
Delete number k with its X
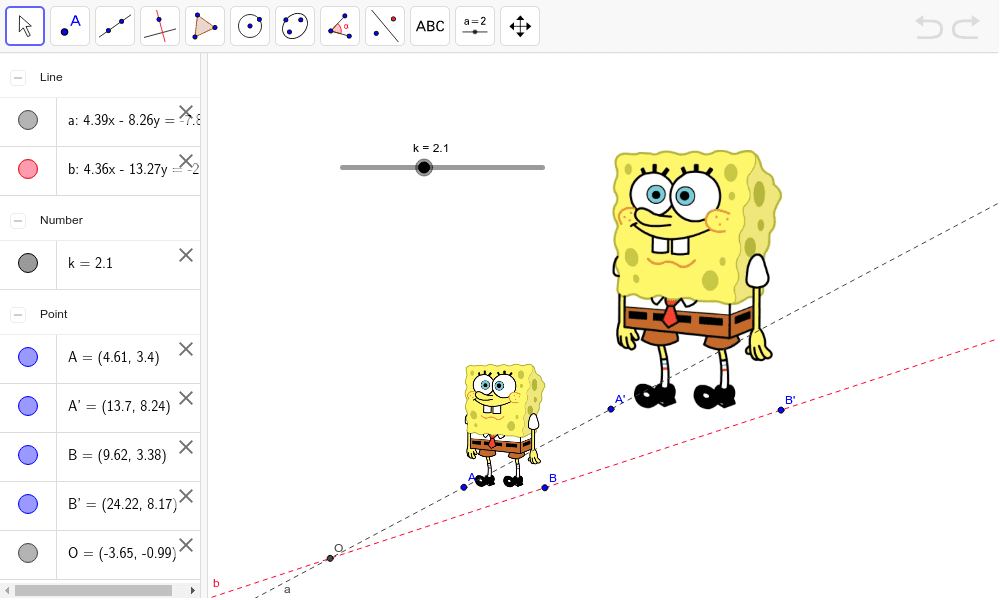pos(186,255)
